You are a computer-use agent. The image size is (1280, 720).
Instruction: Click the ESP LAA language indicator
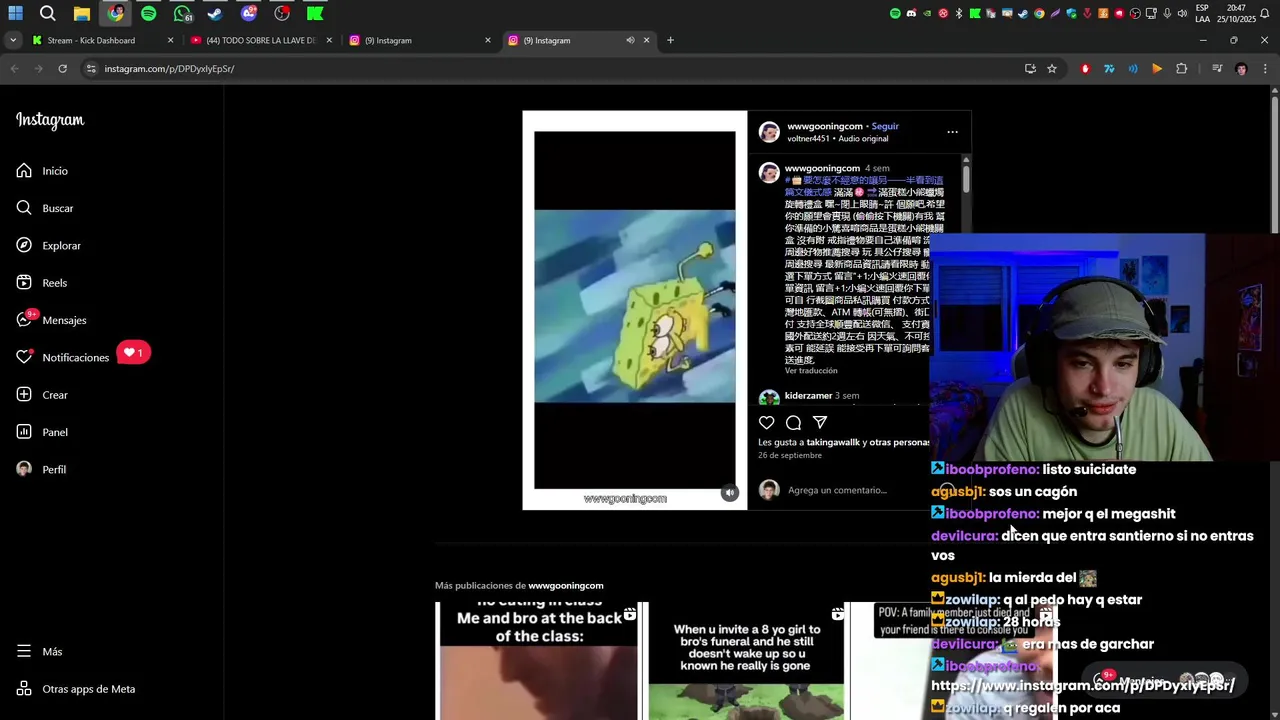(x=1202, y=13)
